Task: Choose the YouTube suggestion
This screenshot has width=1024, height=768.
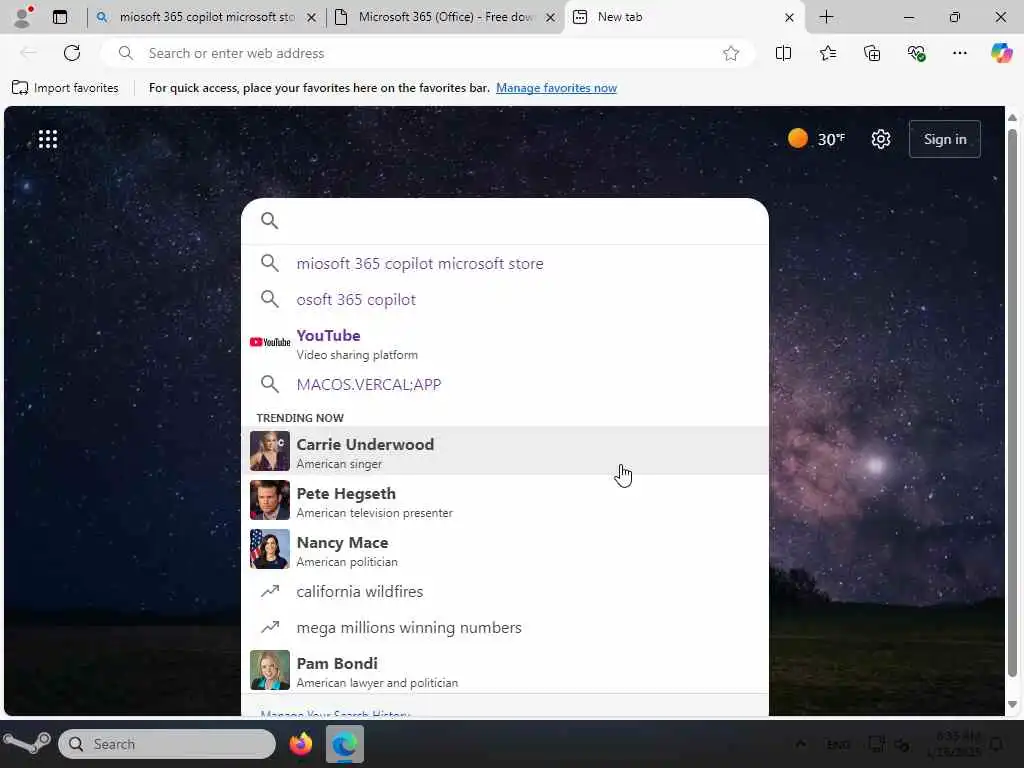Action: 505,344
